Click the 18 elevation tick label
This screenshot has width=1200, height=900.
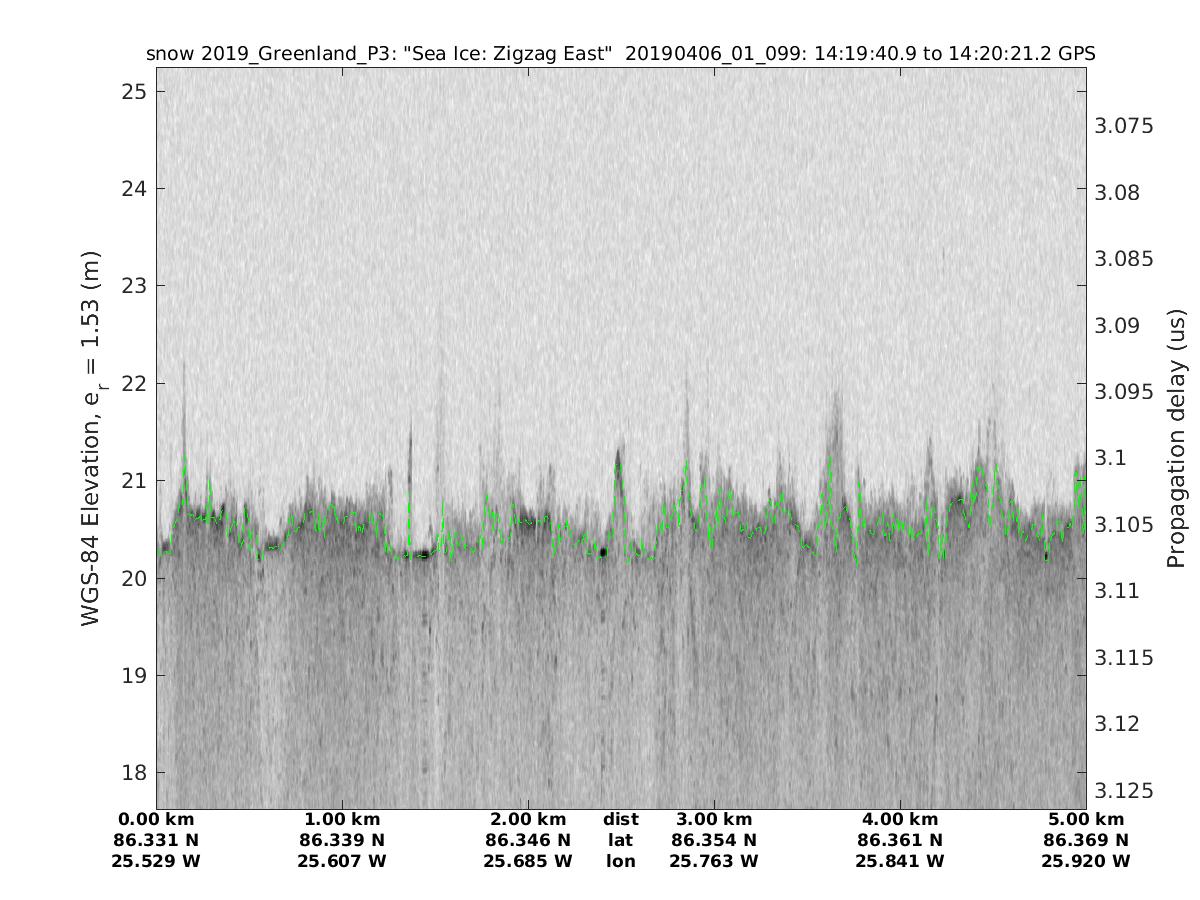[133, 773]
